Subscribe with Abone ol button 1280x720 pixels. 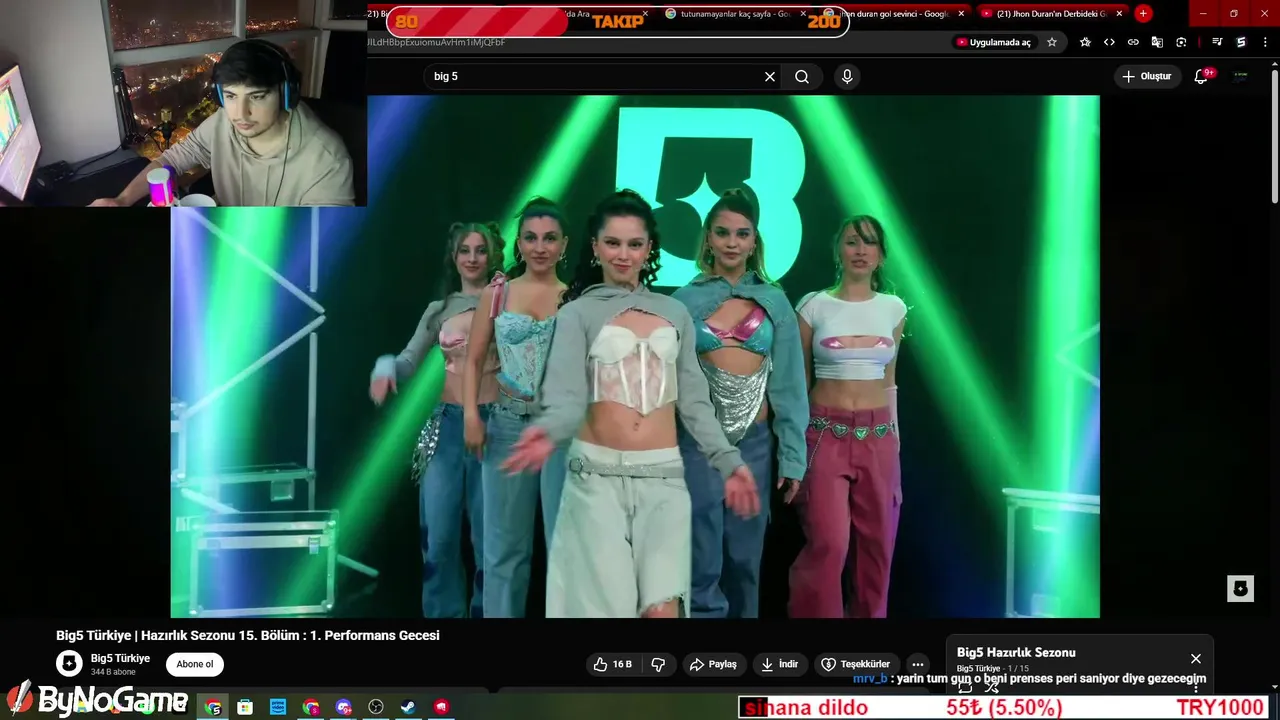click(195, 664)
